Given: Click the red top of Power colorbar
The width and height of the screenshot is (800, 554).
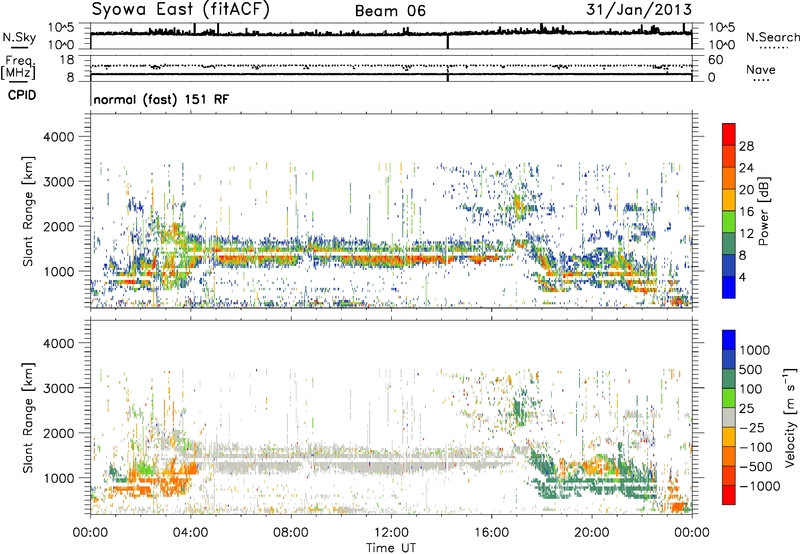Looking at the screenshot, I should [x=729, y=134].
